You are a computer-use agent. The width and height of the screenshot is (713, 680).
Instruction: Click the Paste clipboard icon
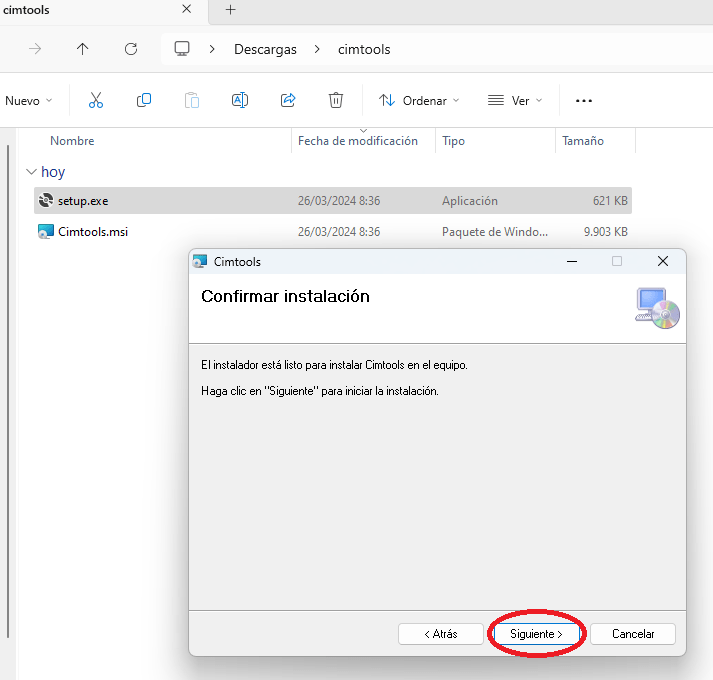point(192,100)
